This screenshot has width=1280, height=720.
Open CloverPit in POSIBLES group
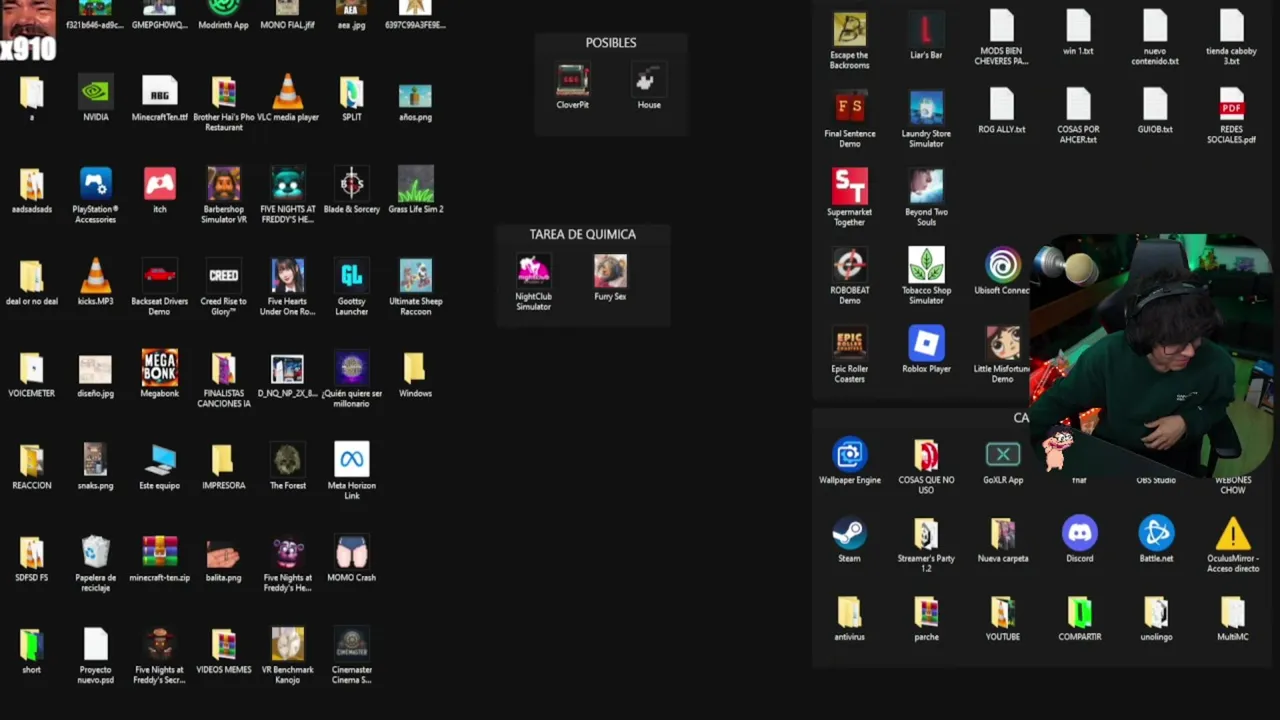(572, 80)
